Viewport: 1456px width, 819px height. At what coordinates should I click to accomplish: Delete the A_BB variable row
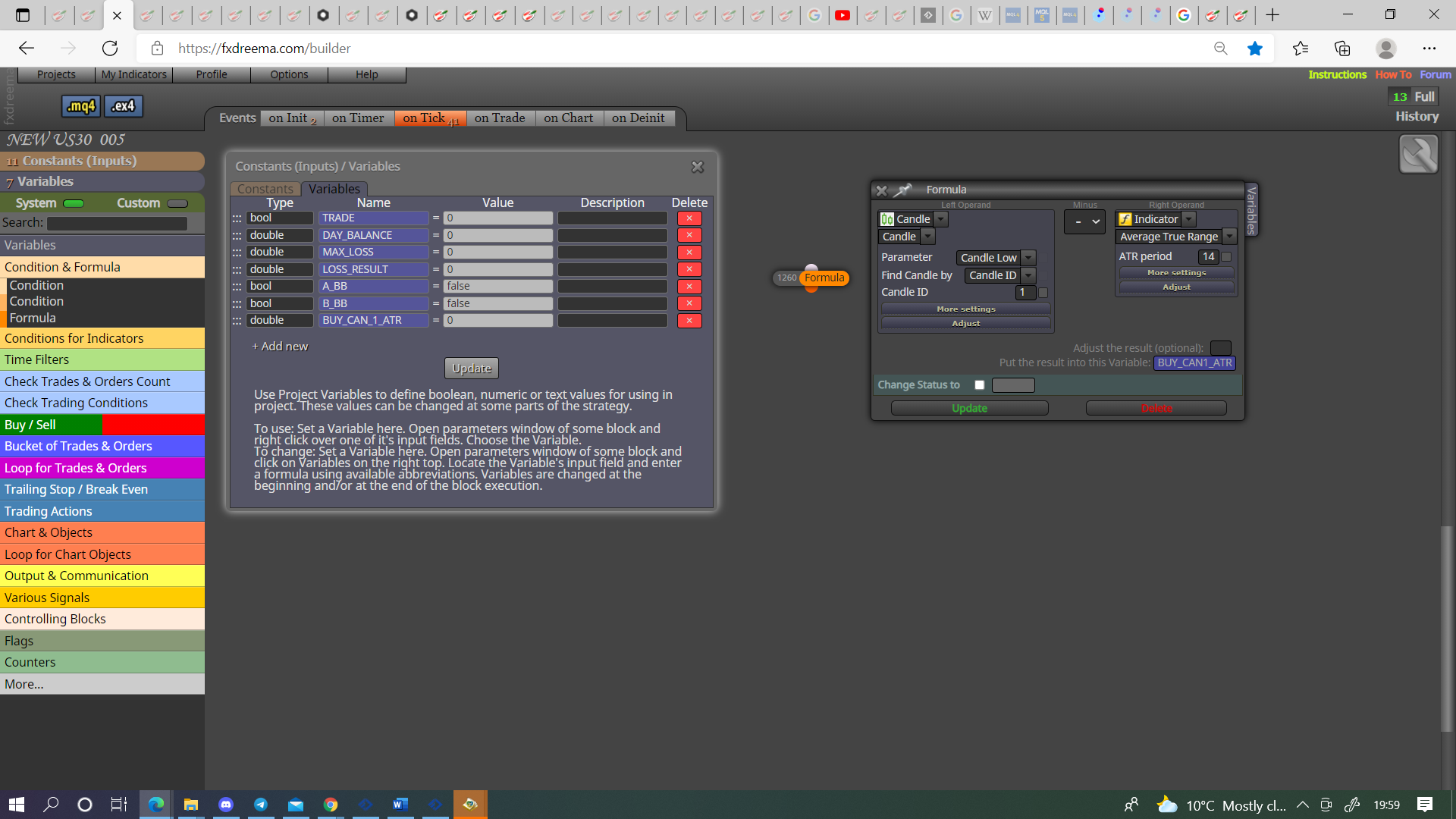689,287
